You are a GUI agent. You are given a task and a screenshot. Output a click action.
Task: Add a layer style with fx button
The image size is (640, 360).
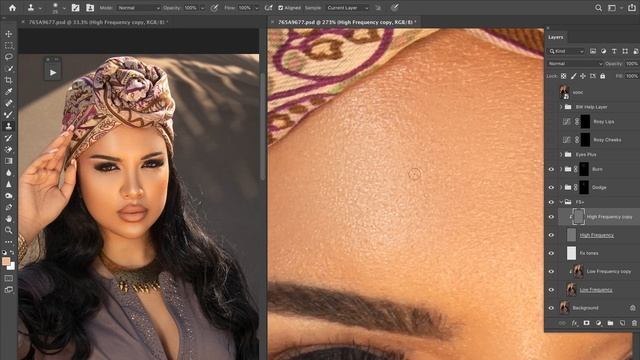point(574,323)
